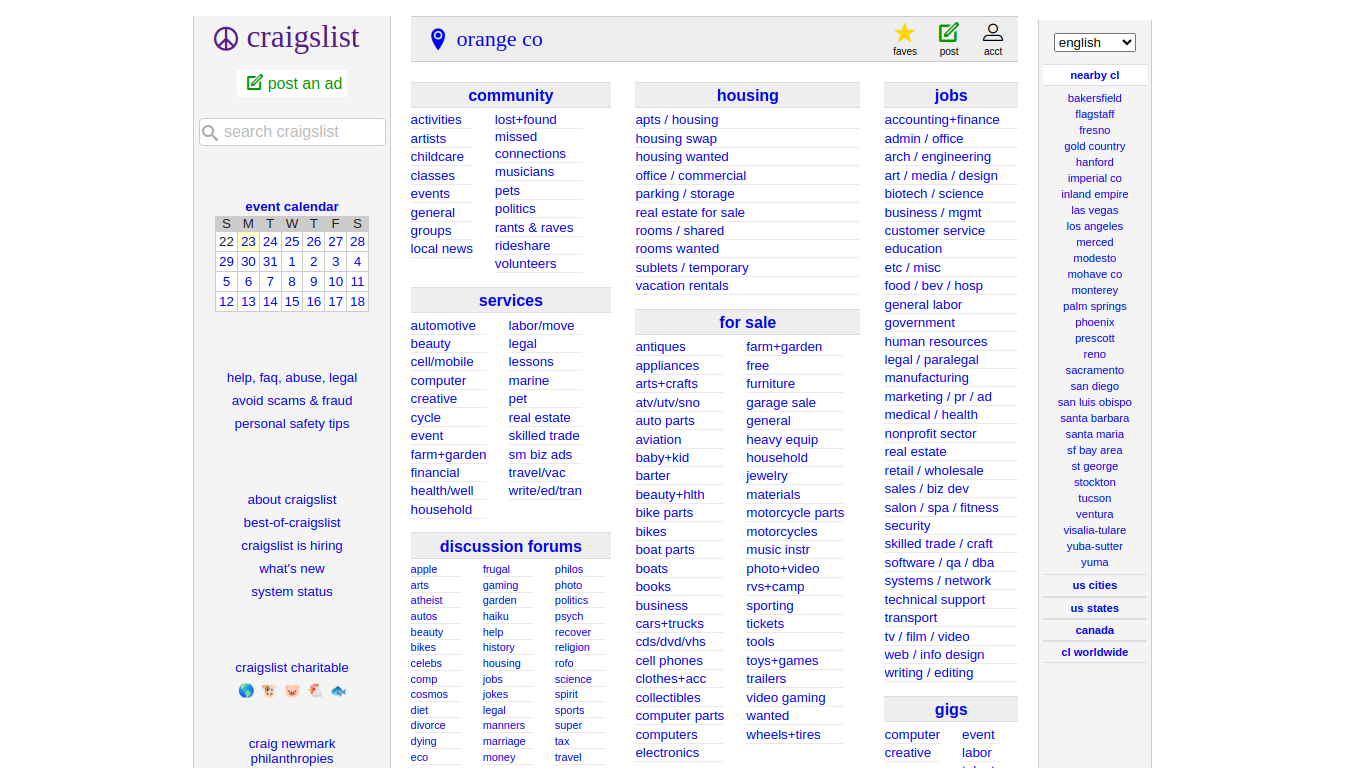1366x768 pixels.
Task: Open the for sale section header
Action: 748,322
